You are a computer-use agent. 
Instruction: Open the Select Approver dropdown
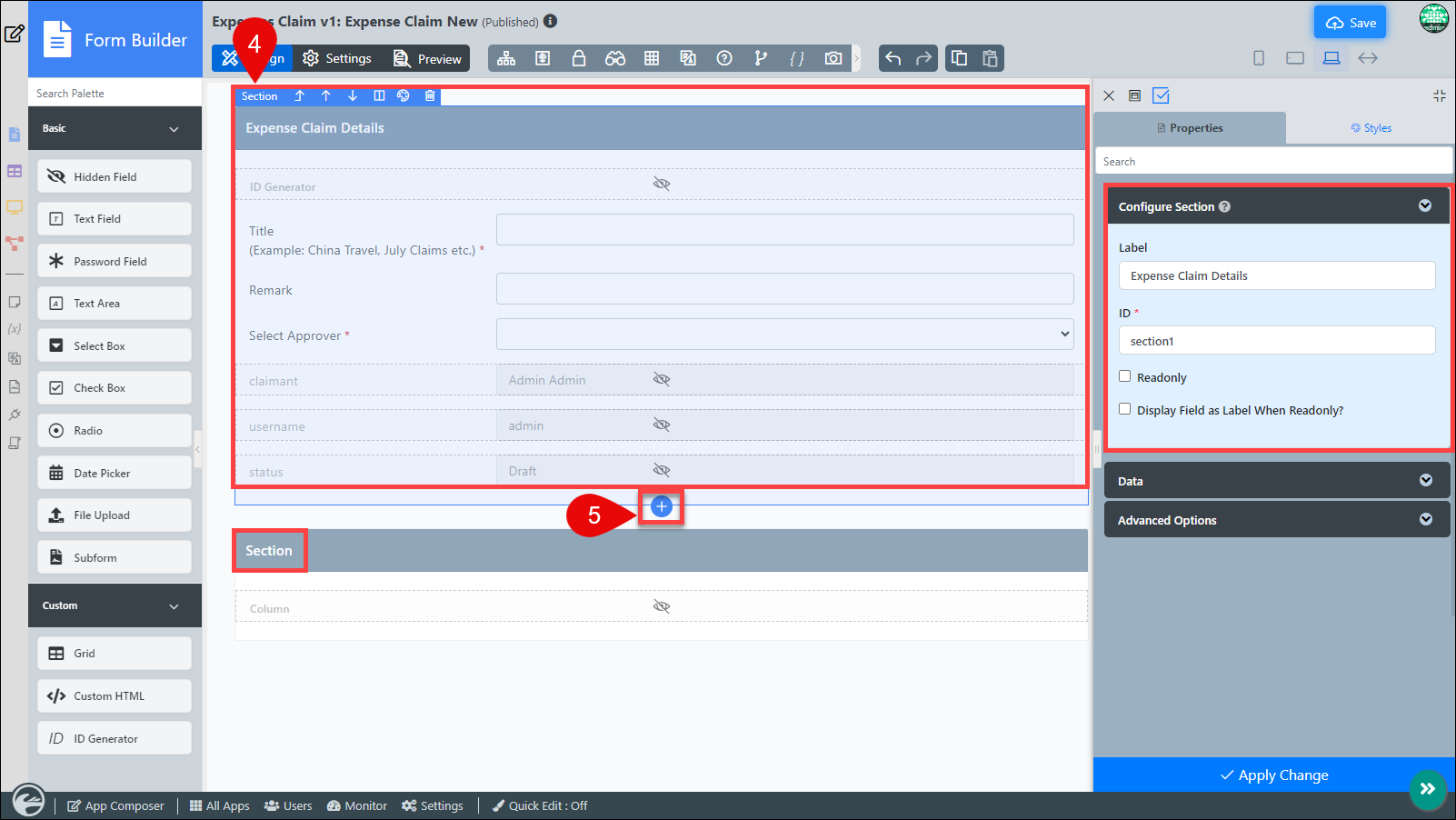click(784, 334)
